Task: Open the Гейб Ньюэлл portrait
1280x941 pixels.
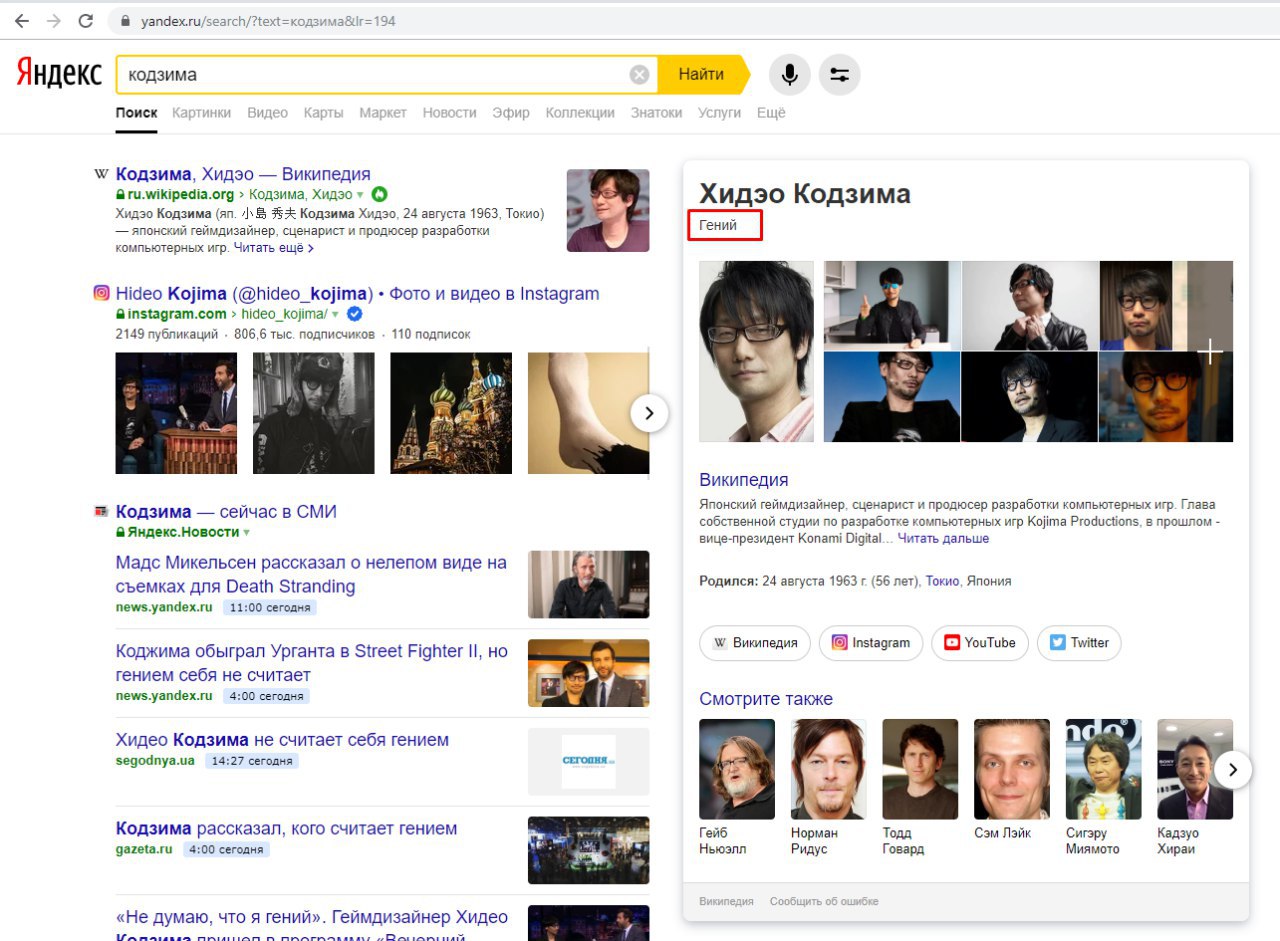Action: 737,769
